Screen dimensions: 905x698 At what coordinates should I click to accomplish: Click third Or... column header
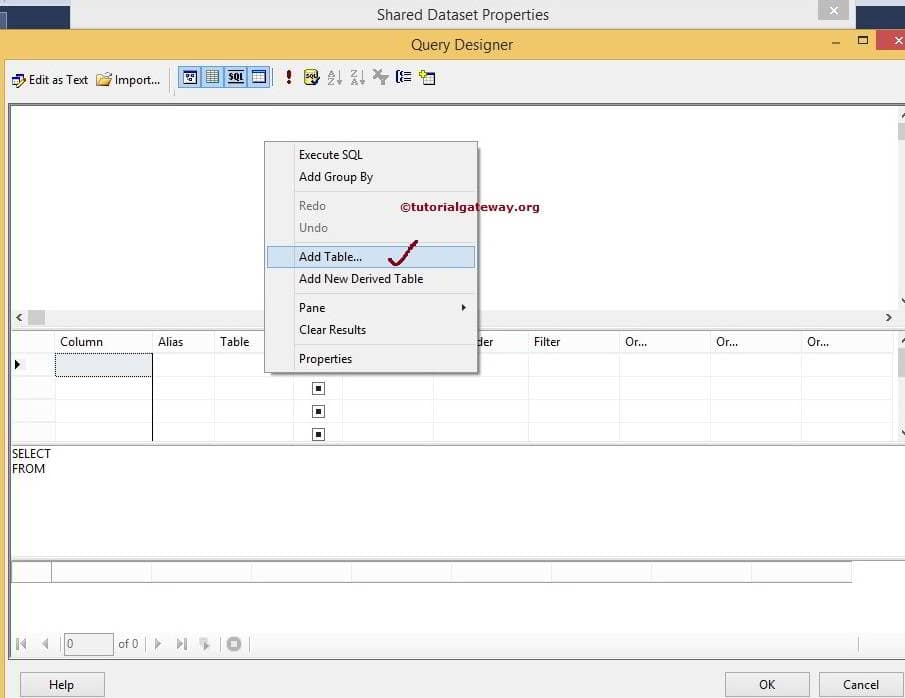(x=847, y=342)
